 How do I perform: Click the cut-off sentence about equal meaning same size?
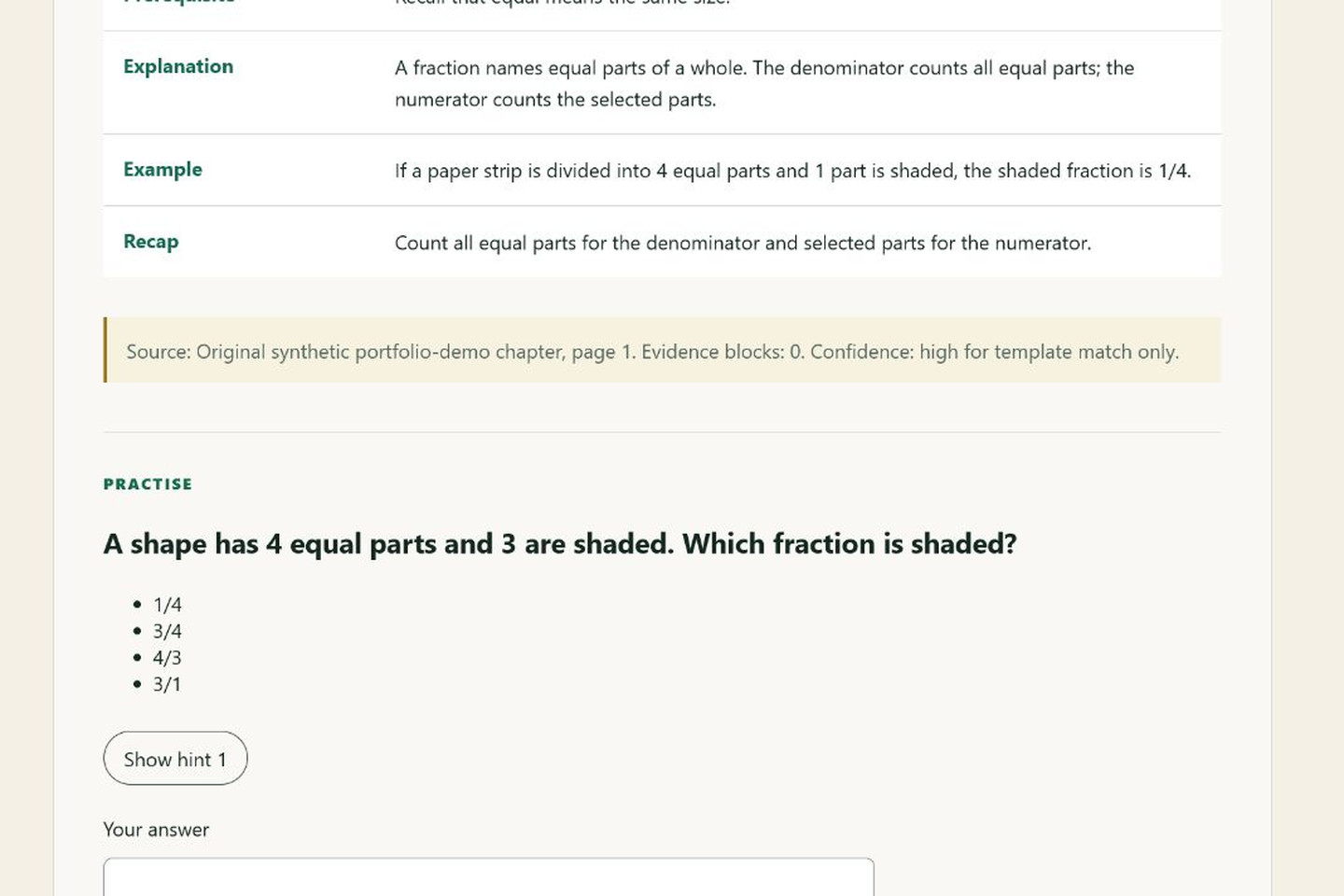(562, 3)
